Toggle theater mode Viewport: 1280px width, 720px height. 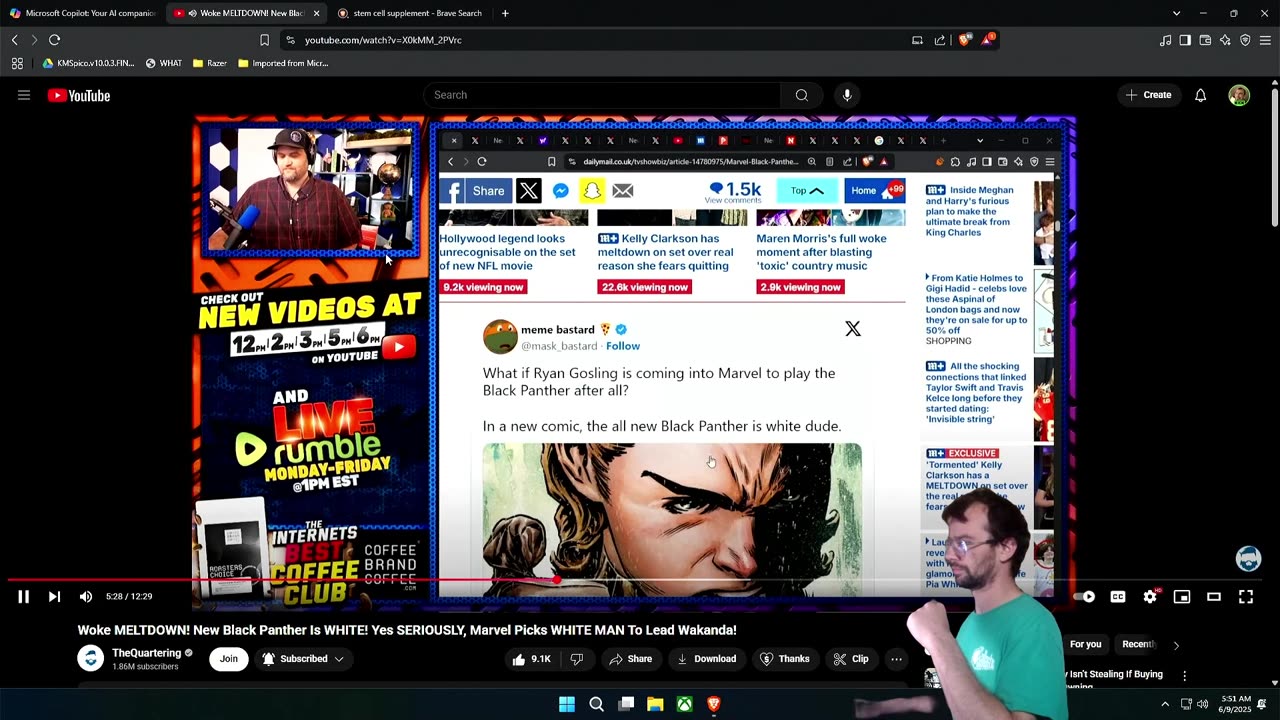(x=1214, y=597)
